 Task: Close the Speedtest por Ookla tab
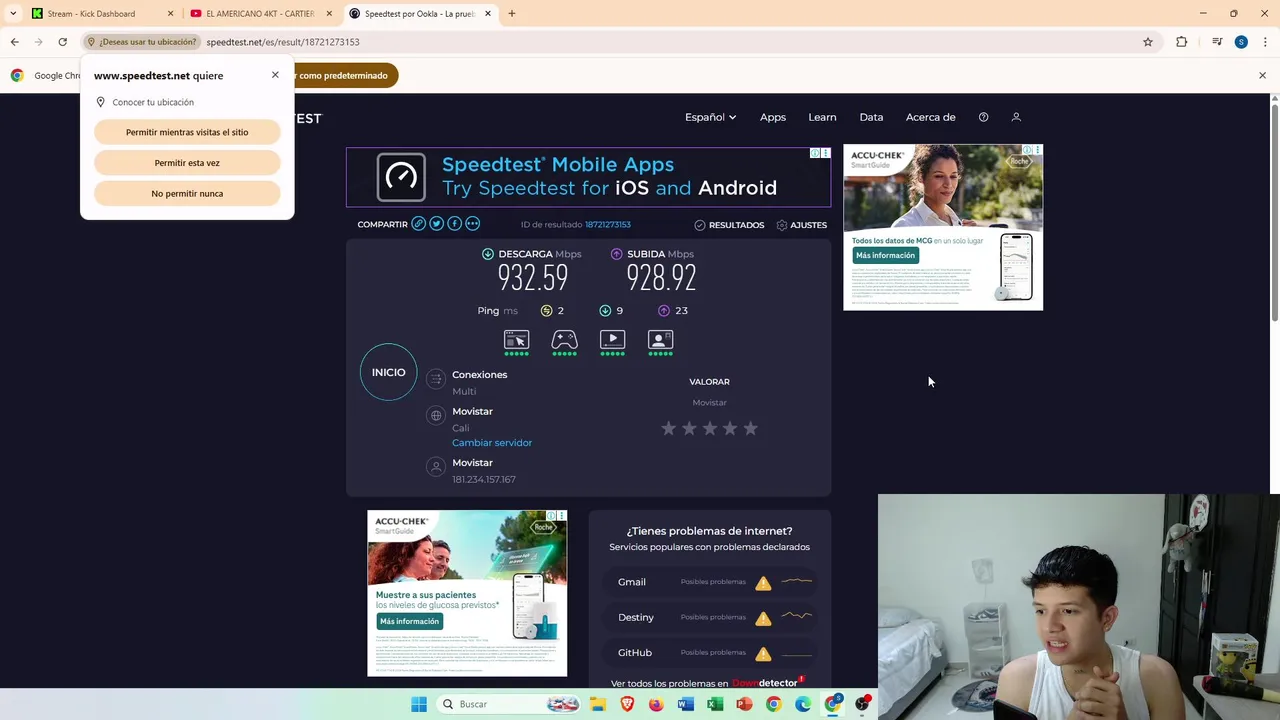point(488,14)
